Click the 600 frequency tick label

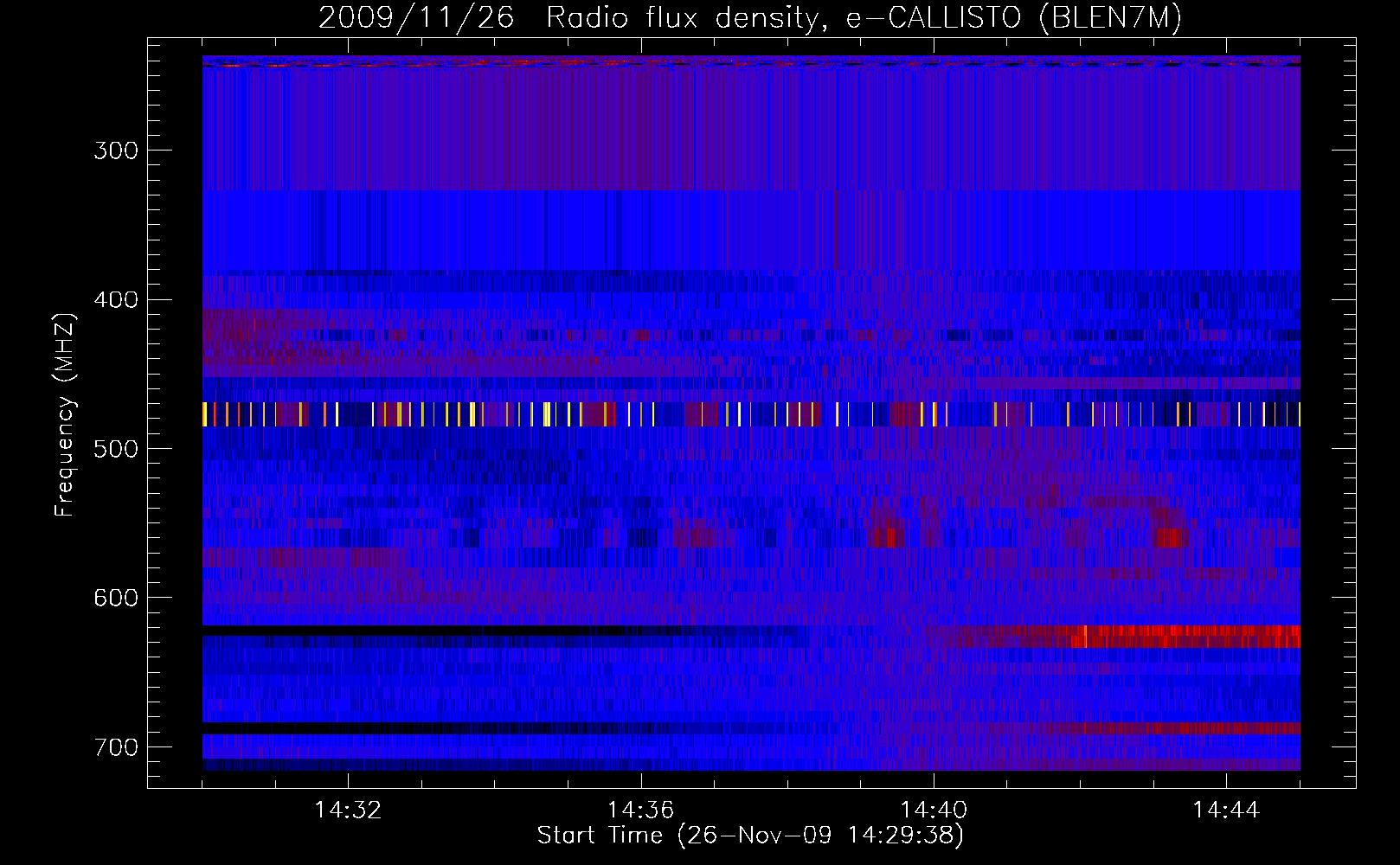[x=116, y=598]
